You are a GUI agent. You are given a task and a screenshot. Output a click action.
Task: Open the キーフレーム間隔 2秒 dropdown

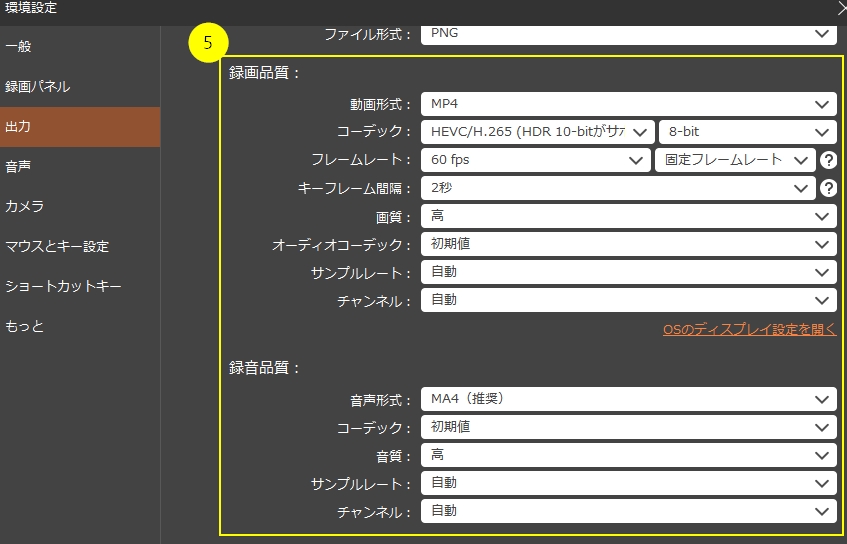(618, 188)
